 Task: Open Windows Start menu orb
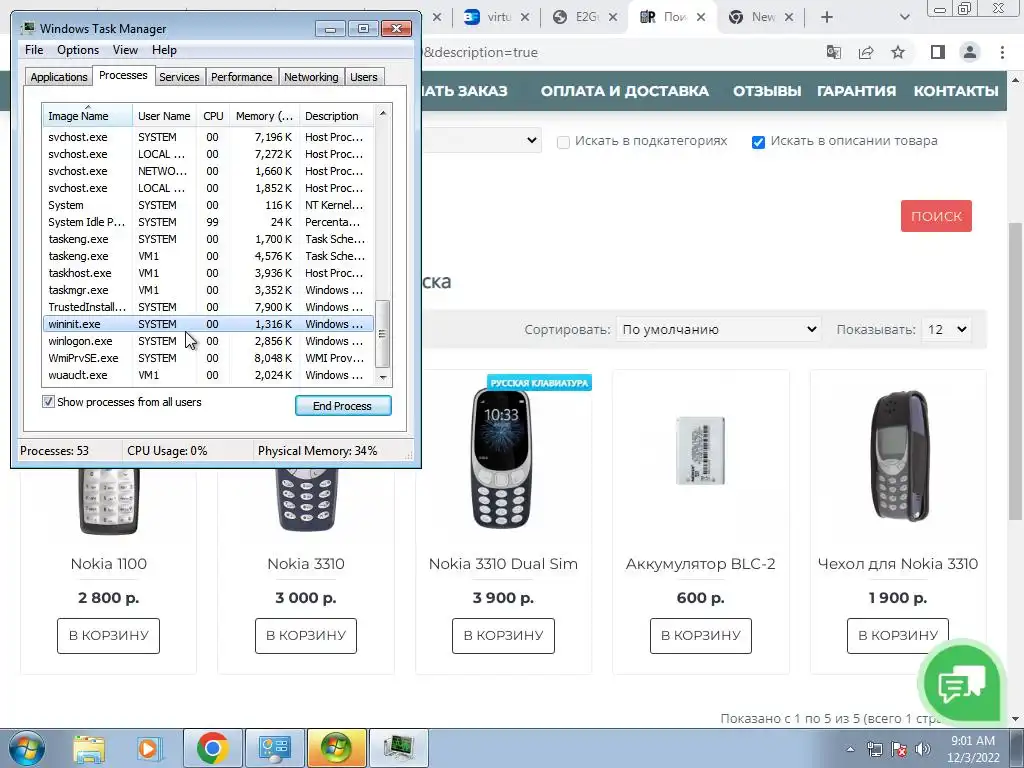click(x=27, y=748)
